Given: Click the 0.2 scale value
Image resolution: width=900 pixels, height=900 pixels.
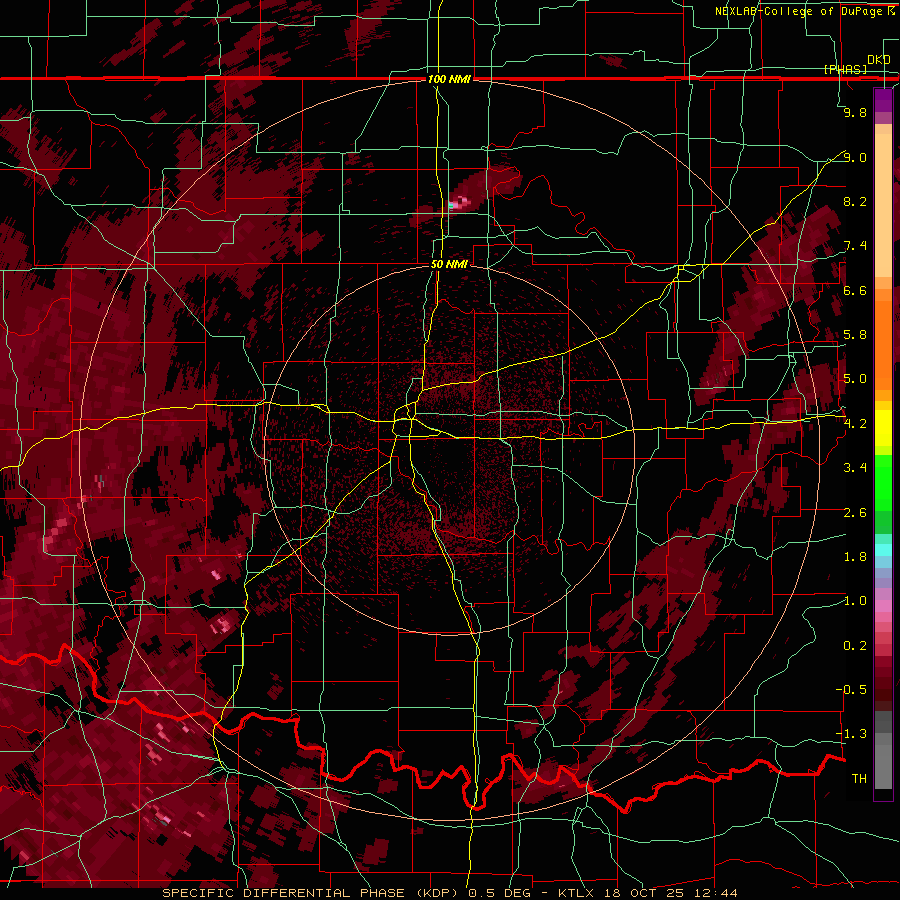Looking at the screenshot, I should [x=855, y=646].
